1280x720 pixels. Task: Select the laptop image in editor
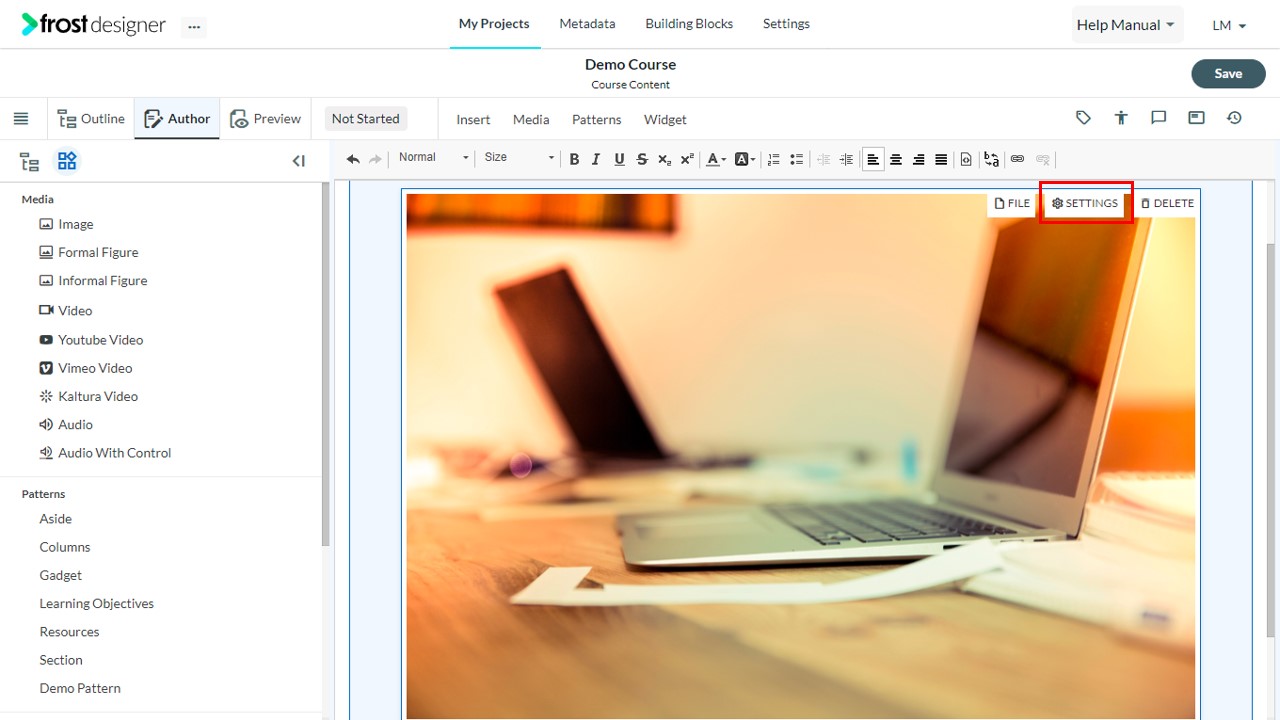800,456
